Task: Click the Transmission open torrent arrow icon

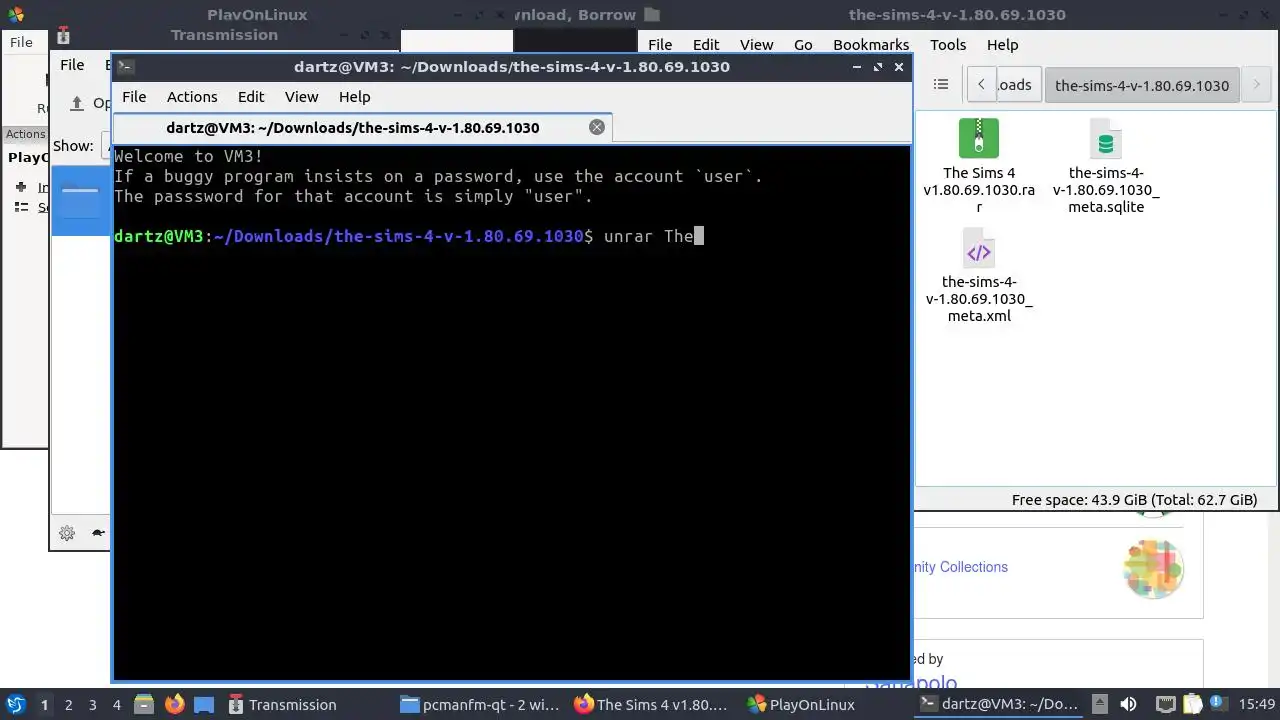Action: [x=77, y=103]
